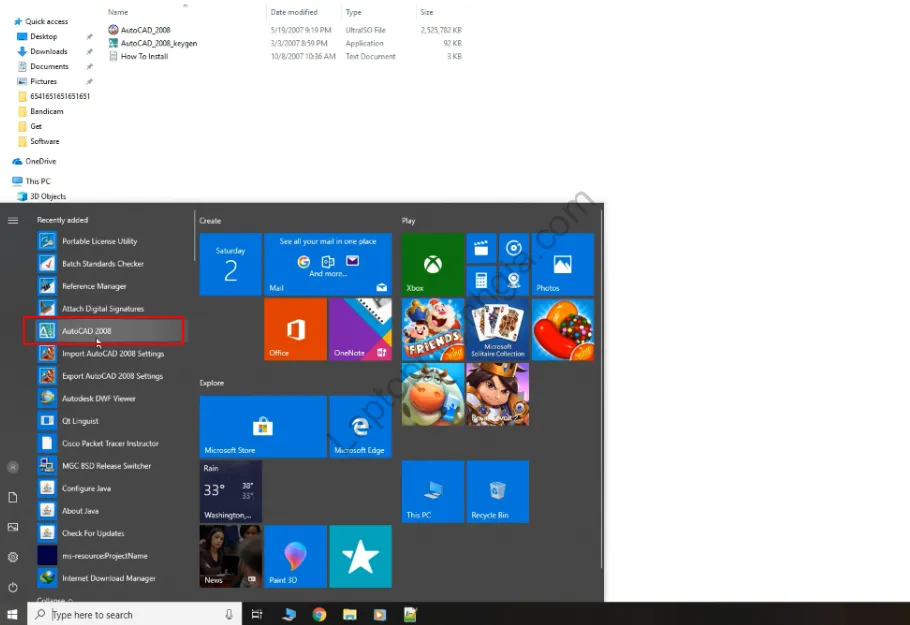910x625 pixels.
Task: Click the Type here to search box
Action: click(x=135, y=614)
